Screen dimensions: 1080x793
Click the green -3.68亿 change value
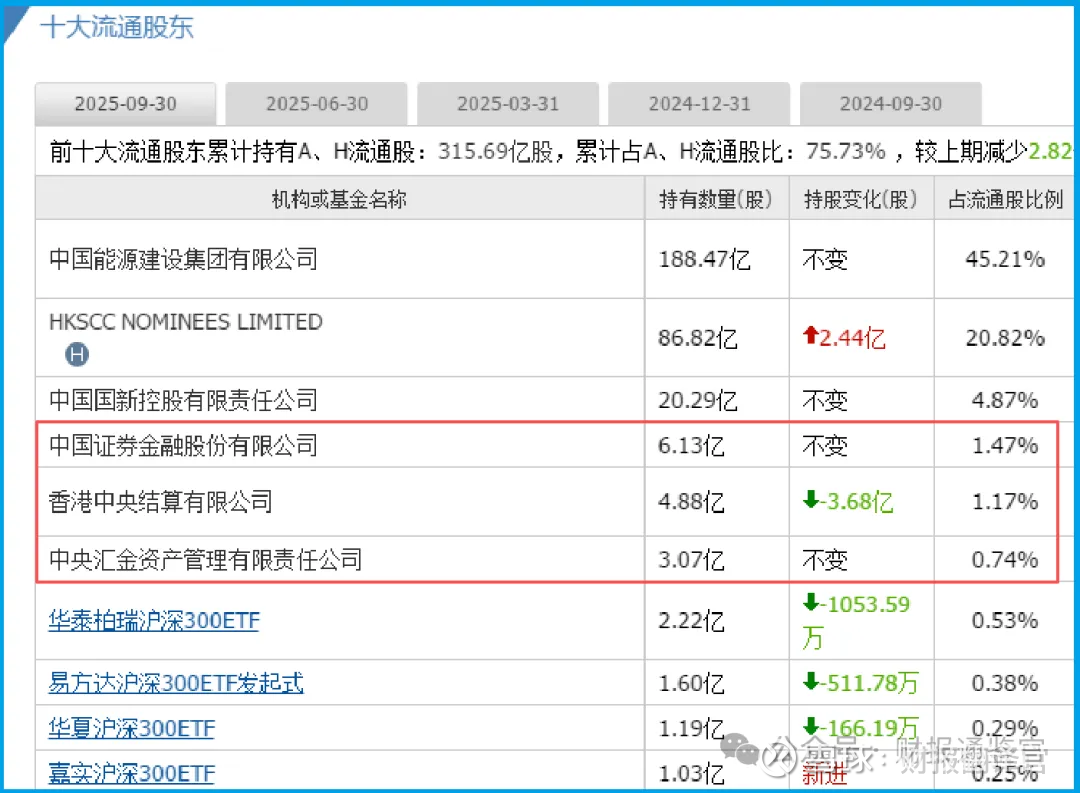[857, 502]
